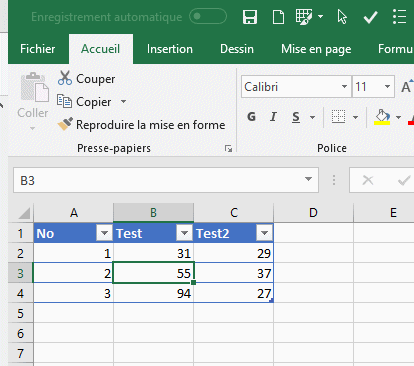414x366 pixels.
Task: Open the underline style dropdown arrow
Action: 312,117
